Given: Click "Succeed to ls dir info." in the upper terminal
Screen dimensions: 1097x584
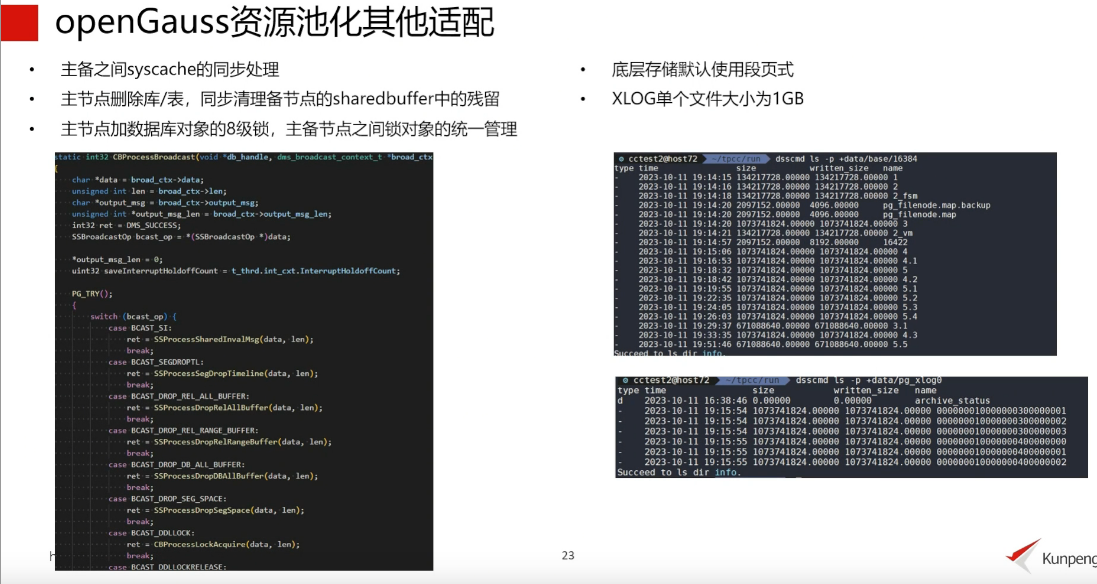Looking at the screenshot, I should [x=669, y=353].
